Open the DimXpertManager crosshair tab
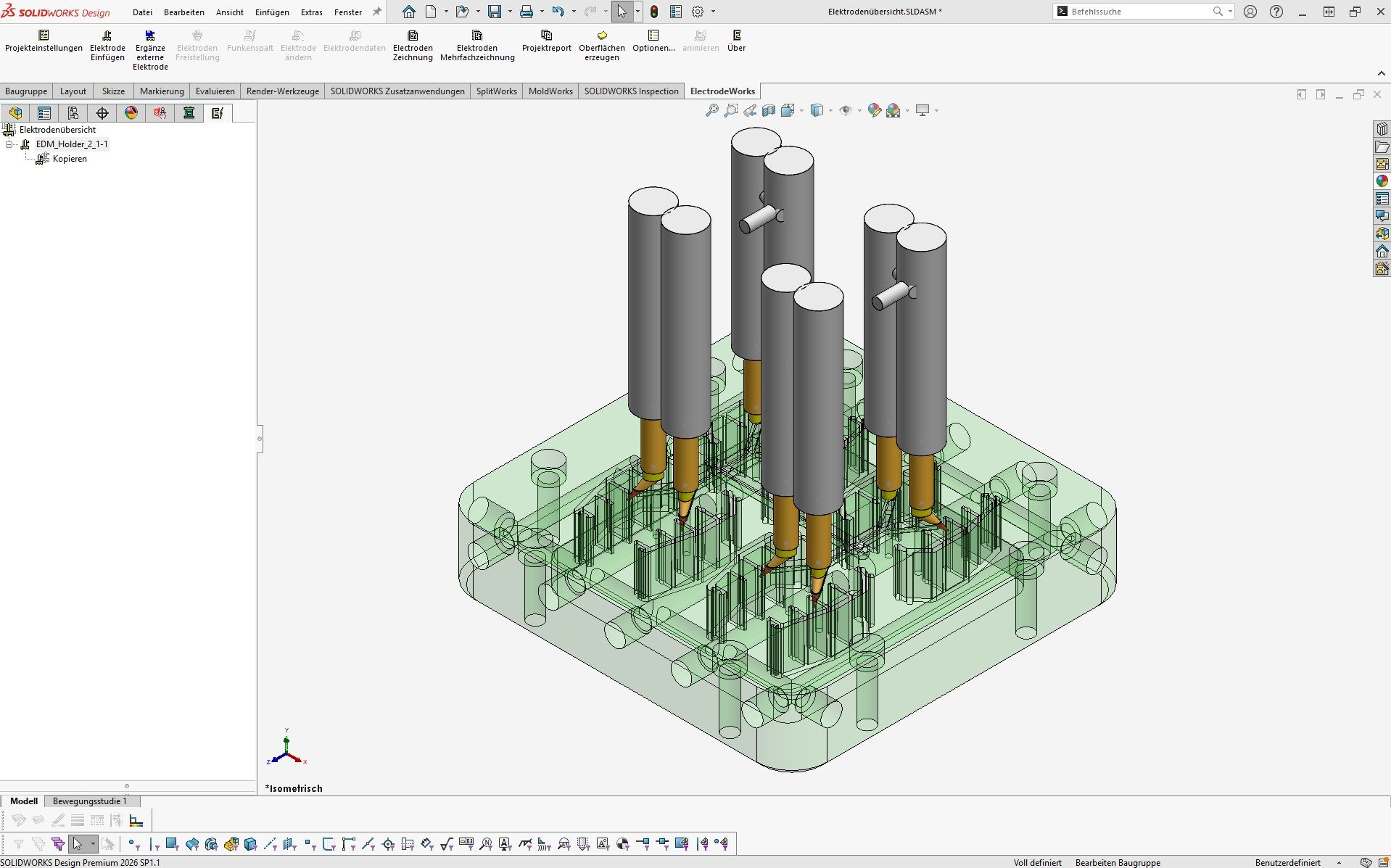The width and height of the screenshot is (1391, 868). 102,113
